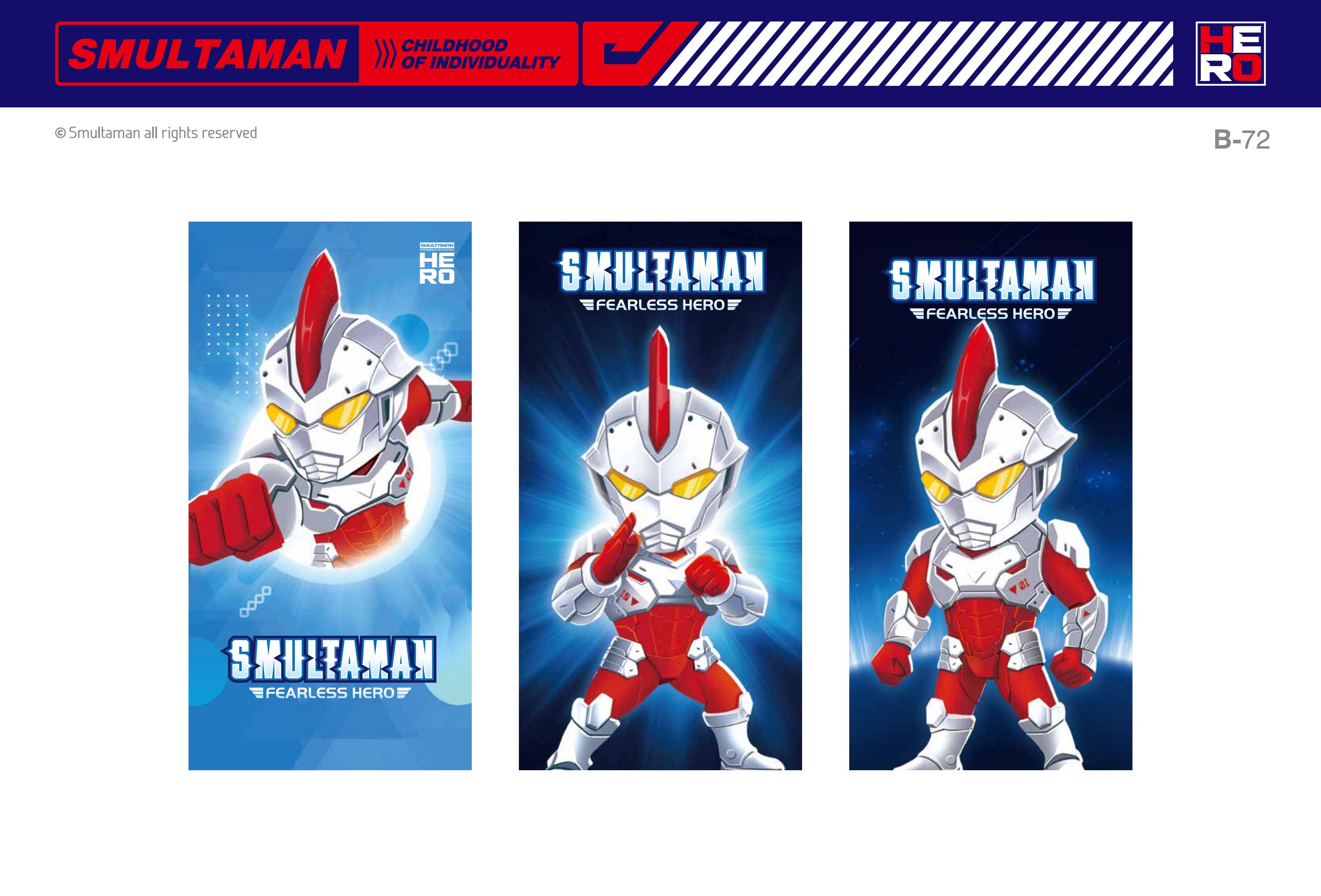Click the SMULTAMAN title in the header banner
The width and height of the screenshot is (1321, 896).
[207, 55]
